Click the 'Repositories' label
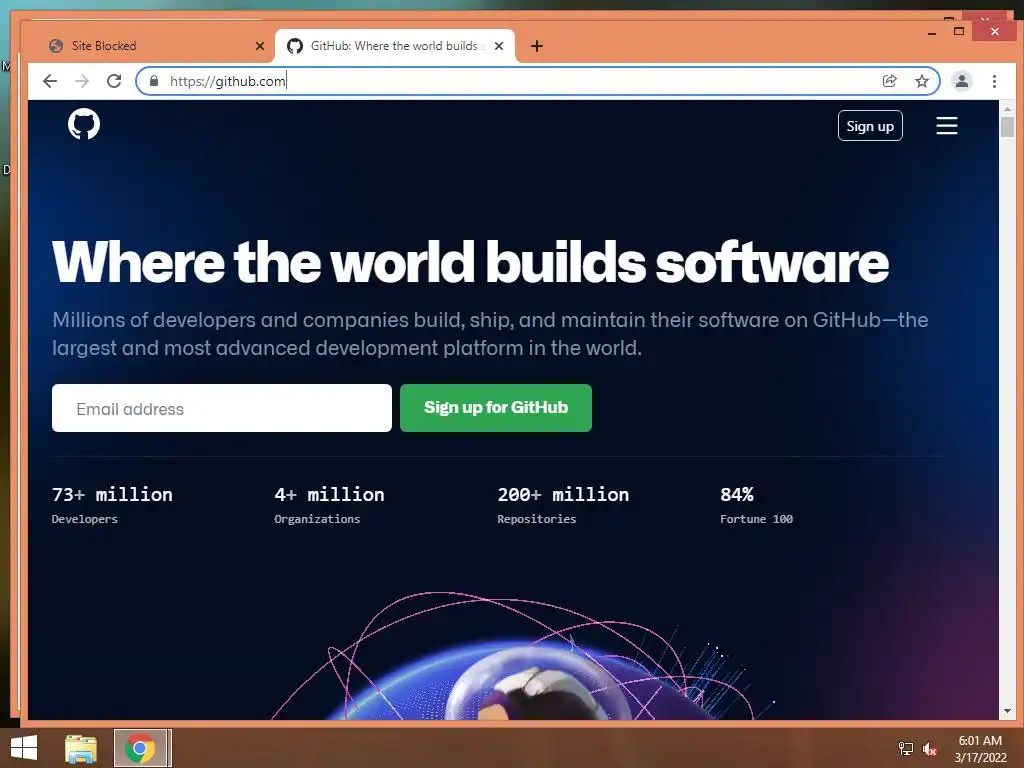This screenshot has height=768, width=1024. coord(536,519)
